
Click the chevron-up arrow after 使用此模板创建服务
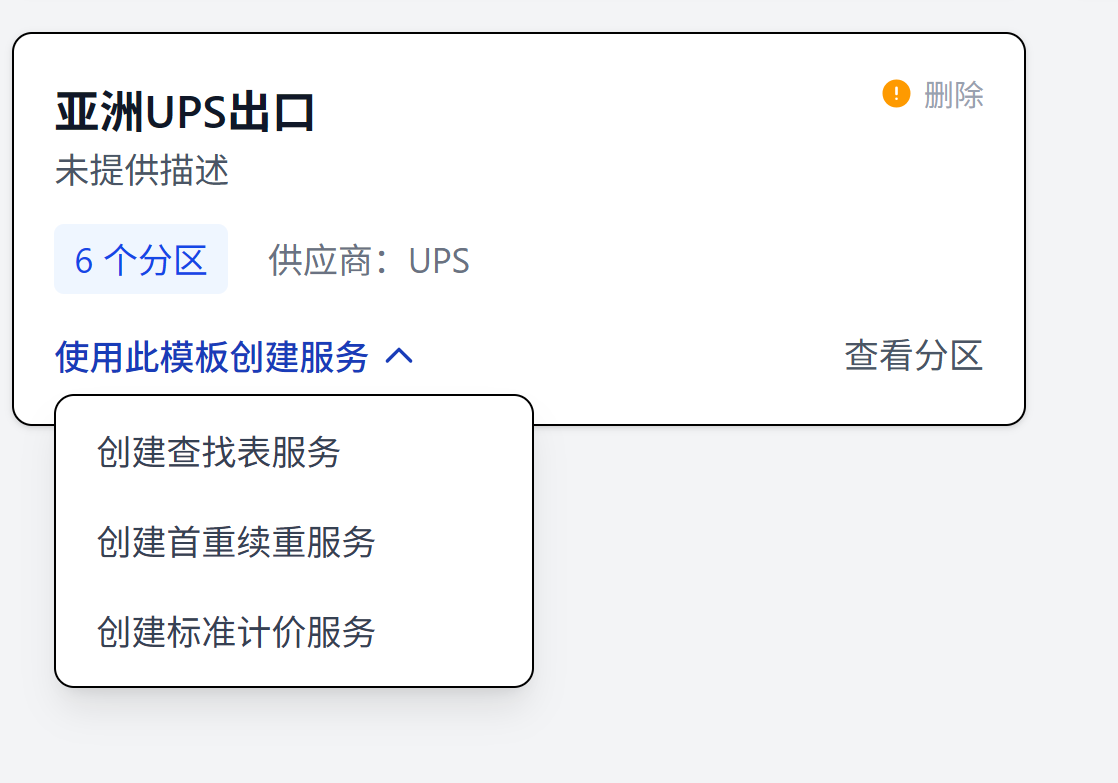pyautogui.click(x=399, y=356)
